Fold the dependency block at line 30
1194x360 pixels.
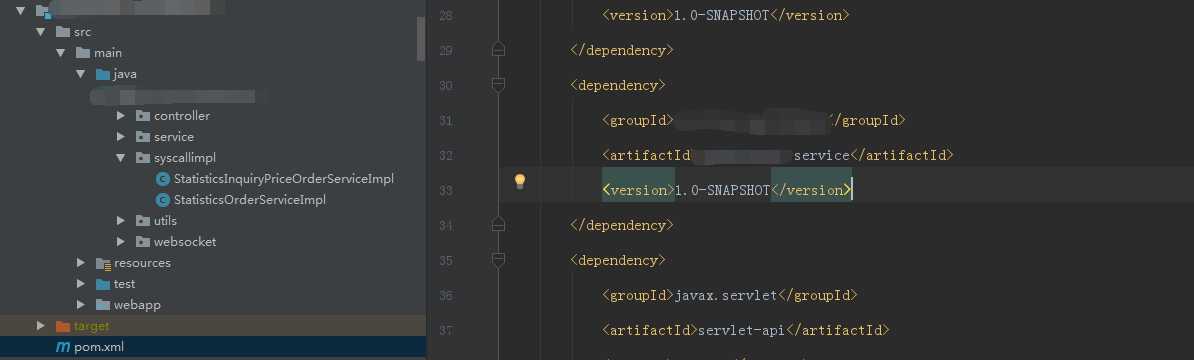[498, 85]
